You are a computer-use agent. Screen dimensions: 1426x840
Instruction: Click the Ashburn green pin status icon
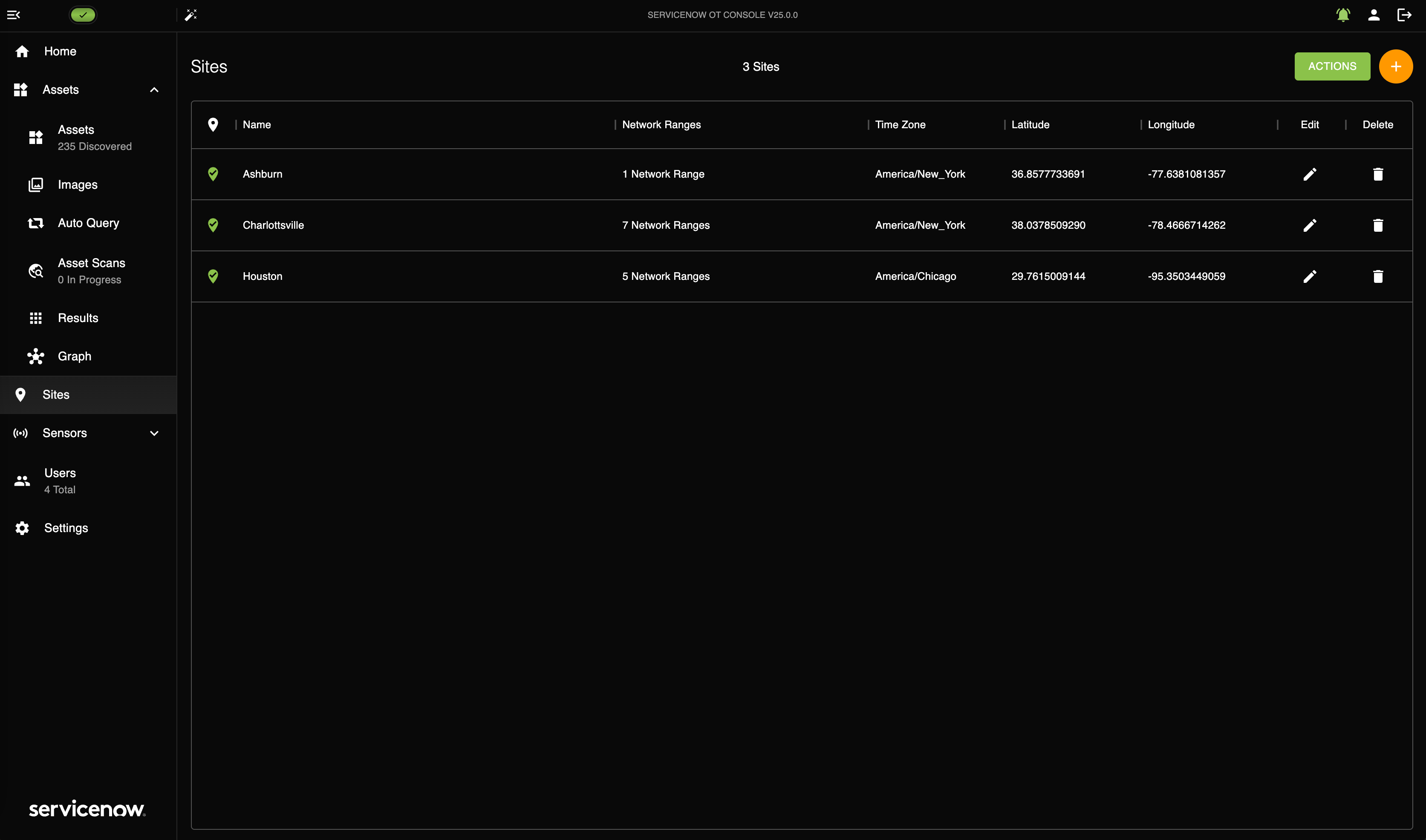point(213,174)
